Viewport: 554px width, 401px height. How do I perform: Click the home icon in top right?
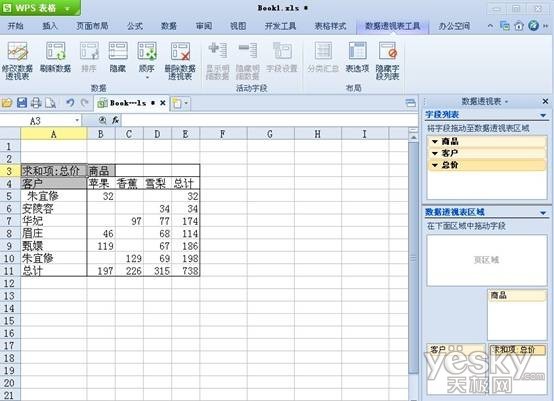(x=519, y=26)
